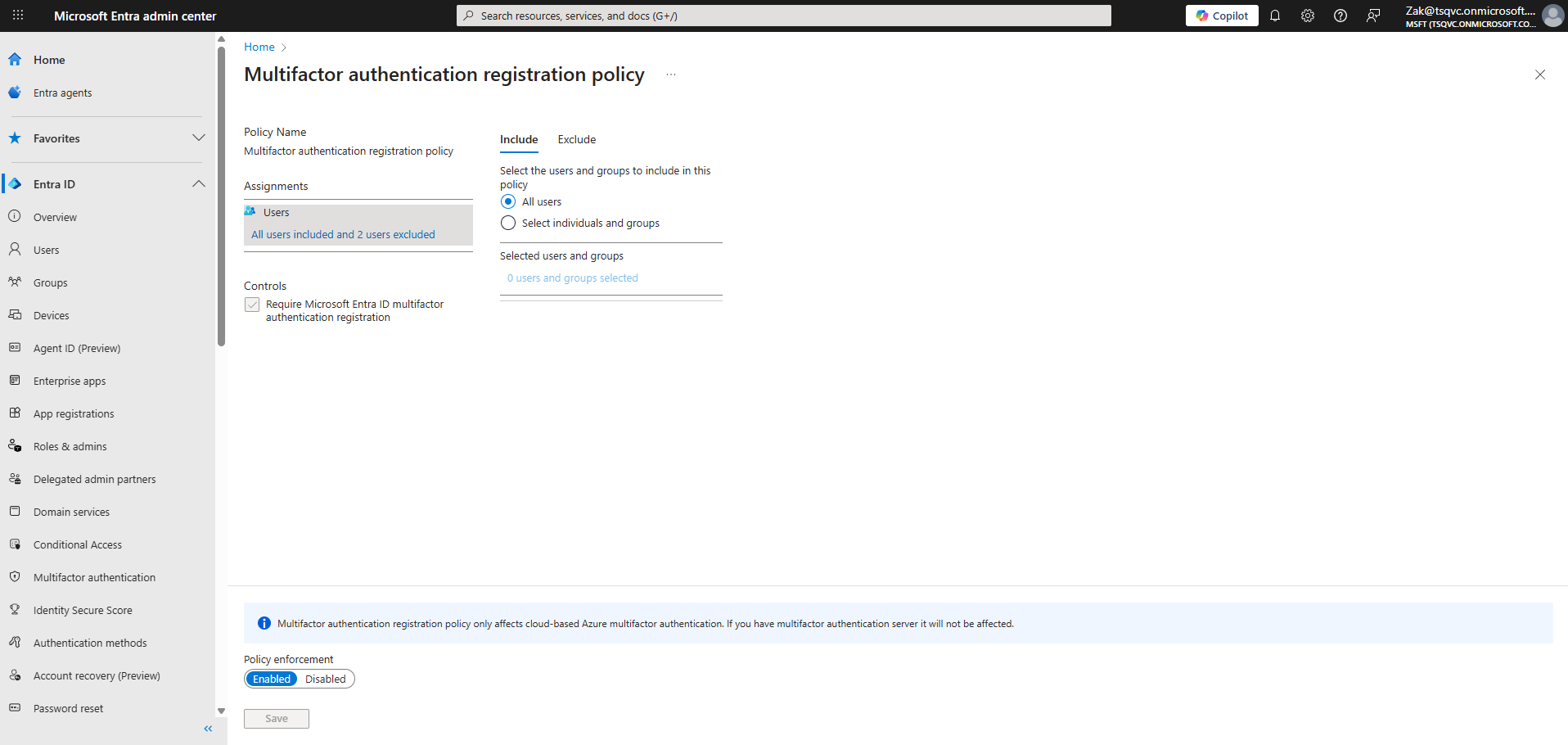This screenshot has width=1568, height=745.
Task: Click the Enterprise apps sidebar icon
Action: point(15,381)
